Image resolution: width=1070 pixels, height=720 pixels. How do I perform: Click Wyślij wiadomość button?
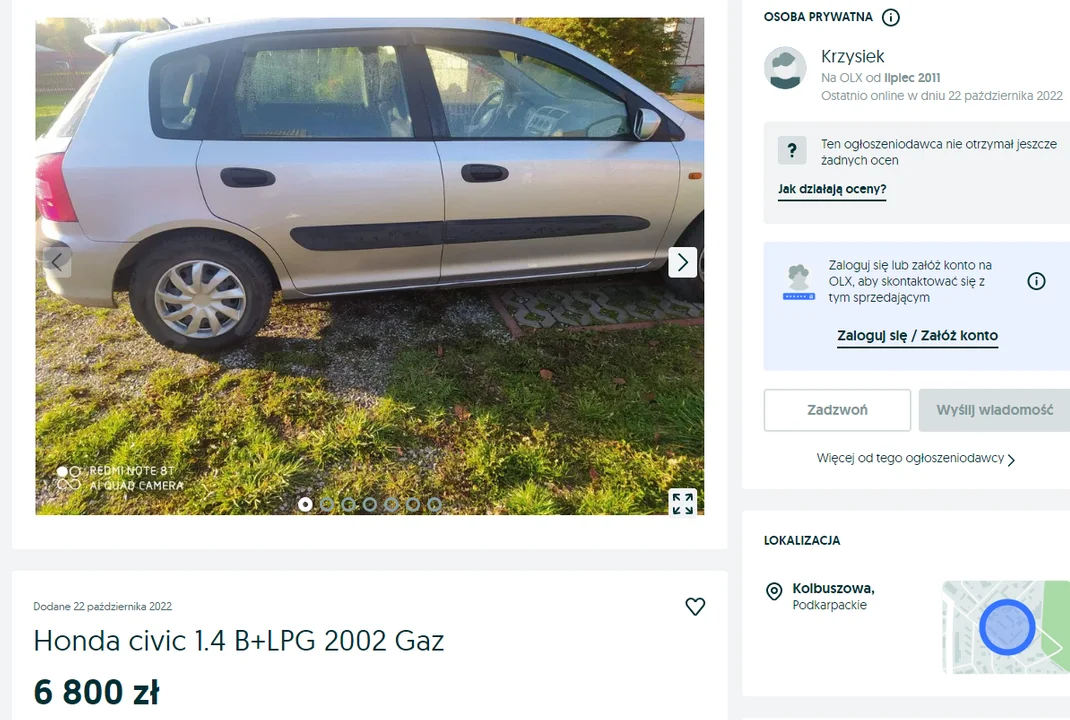tap(994, 410)
